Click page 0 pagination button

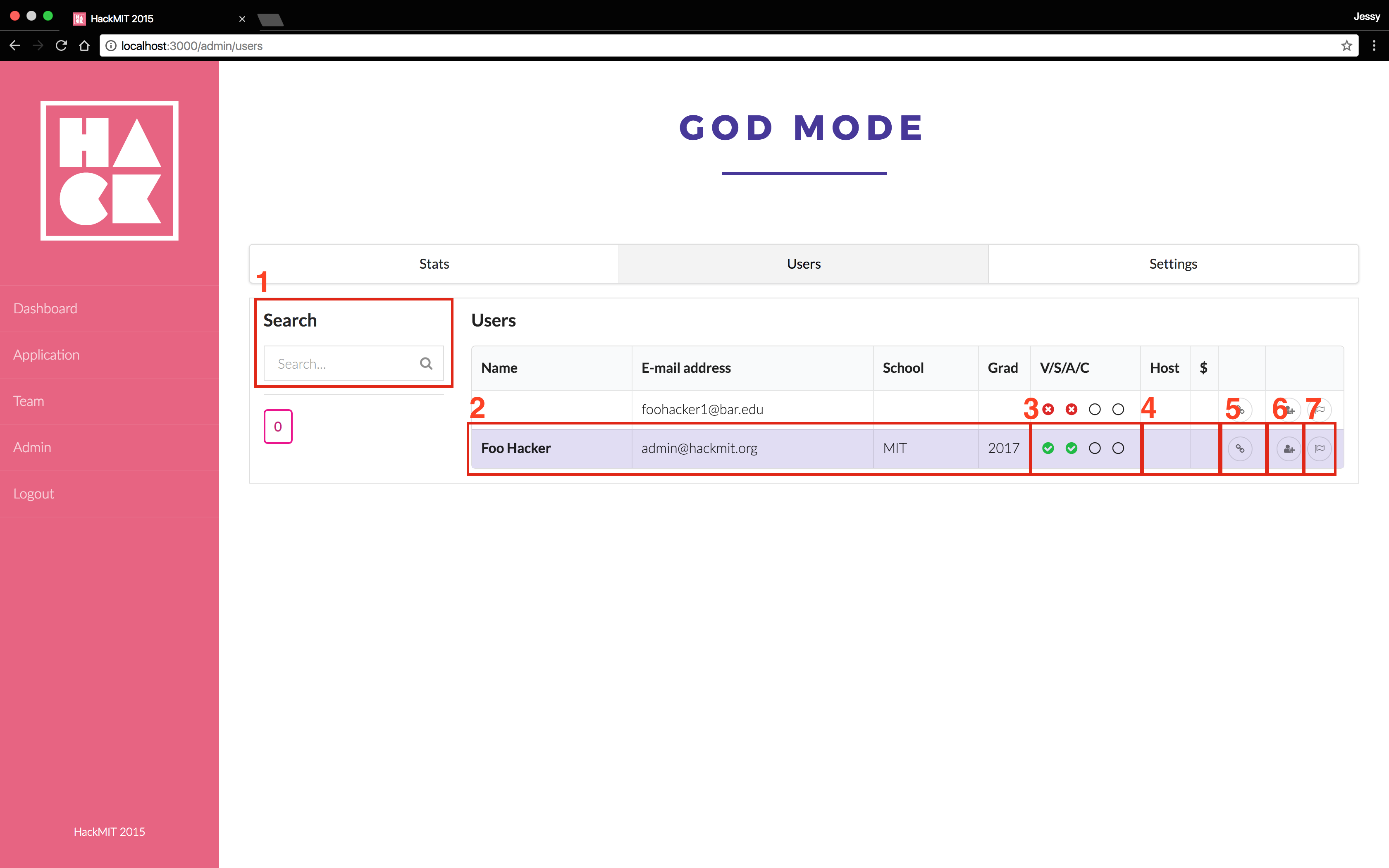[278, 427]
